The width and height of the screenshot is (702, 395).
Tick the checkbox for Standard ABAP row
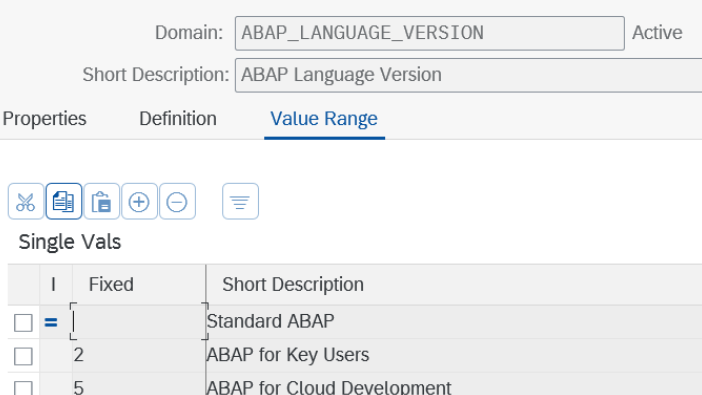tap(23, 322)
